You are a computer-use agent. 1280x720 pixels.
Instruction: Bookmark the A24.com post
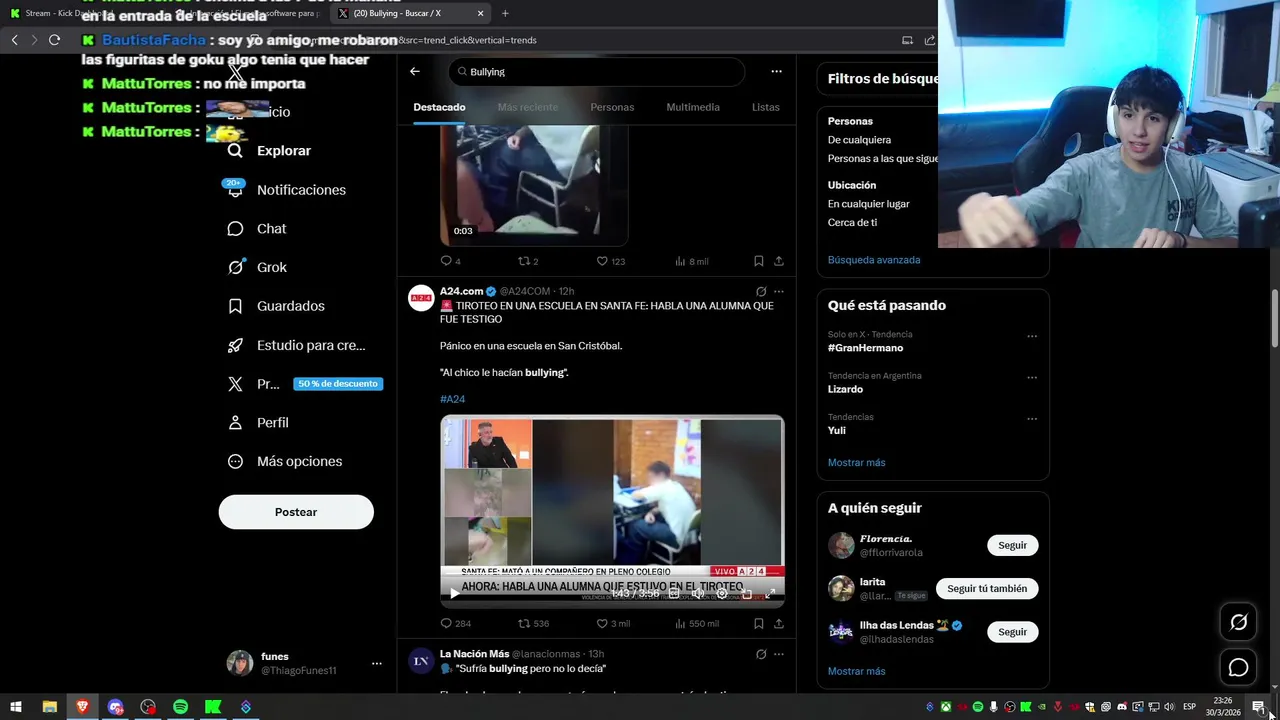click(x=759, y=623)
